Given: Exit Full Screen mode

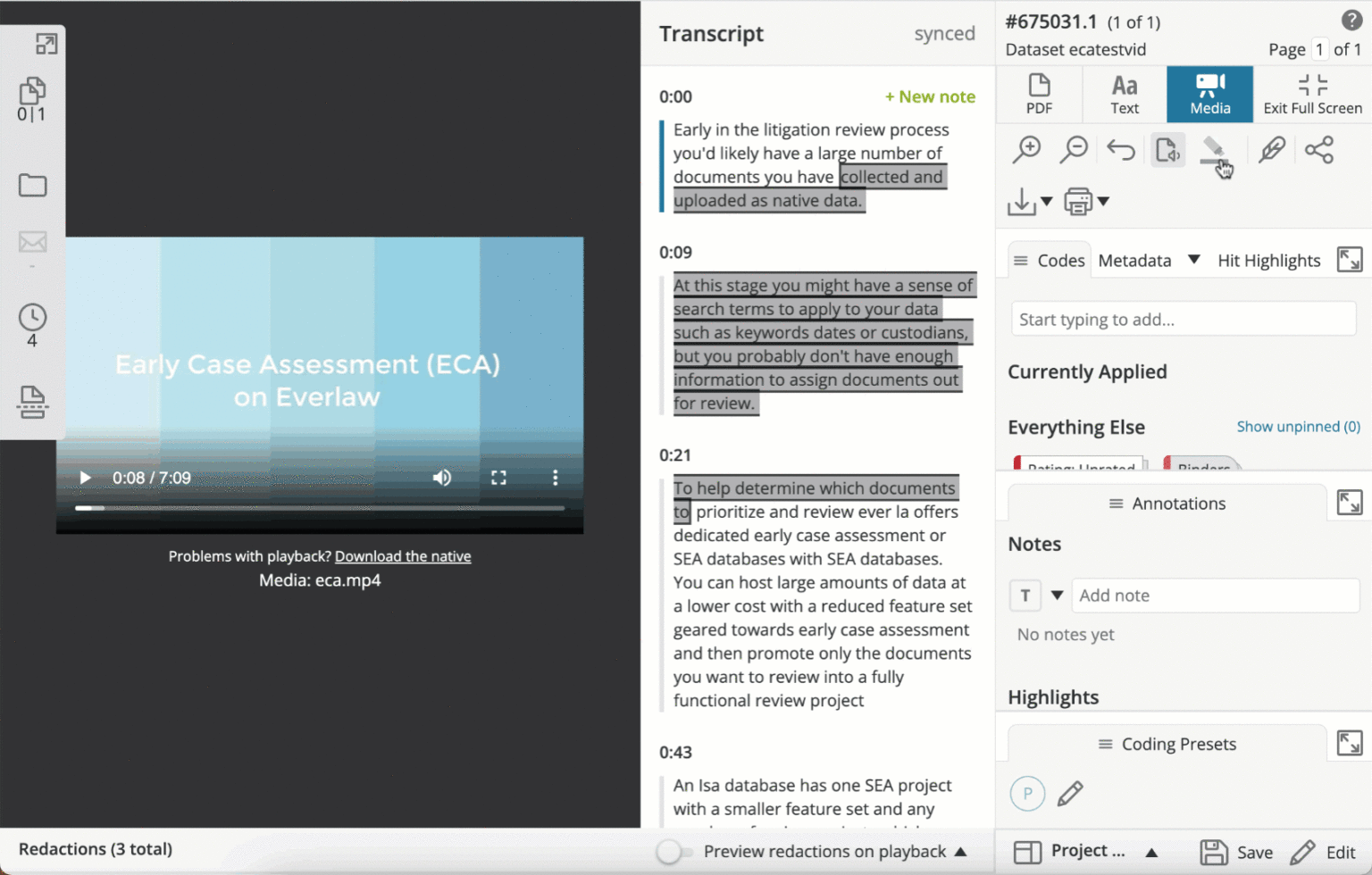Looking at the screenshot, I should (x=1312, y=94).
